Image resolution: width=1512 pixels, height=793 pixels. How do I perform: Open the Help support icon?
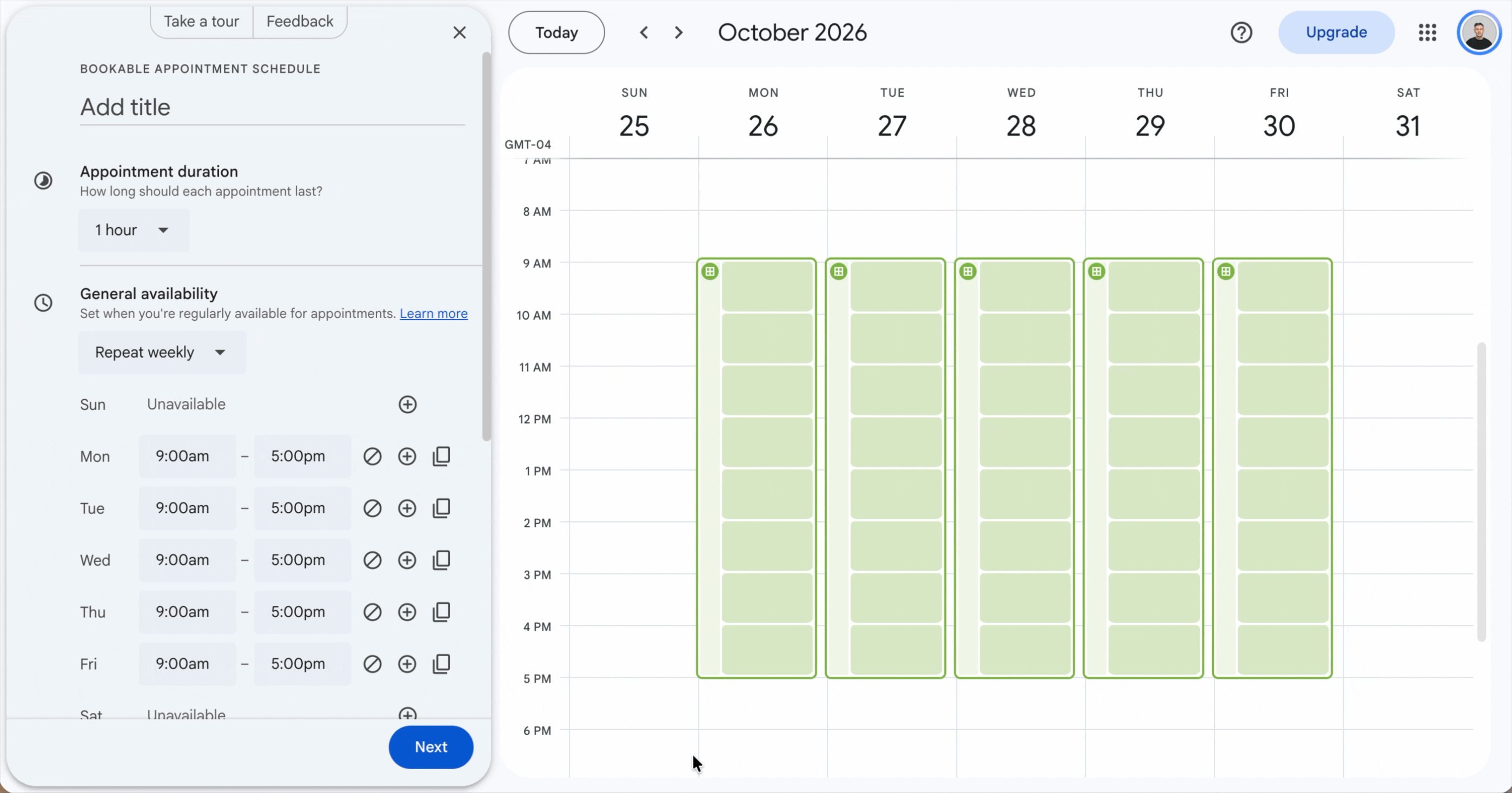coord(1242,32)
